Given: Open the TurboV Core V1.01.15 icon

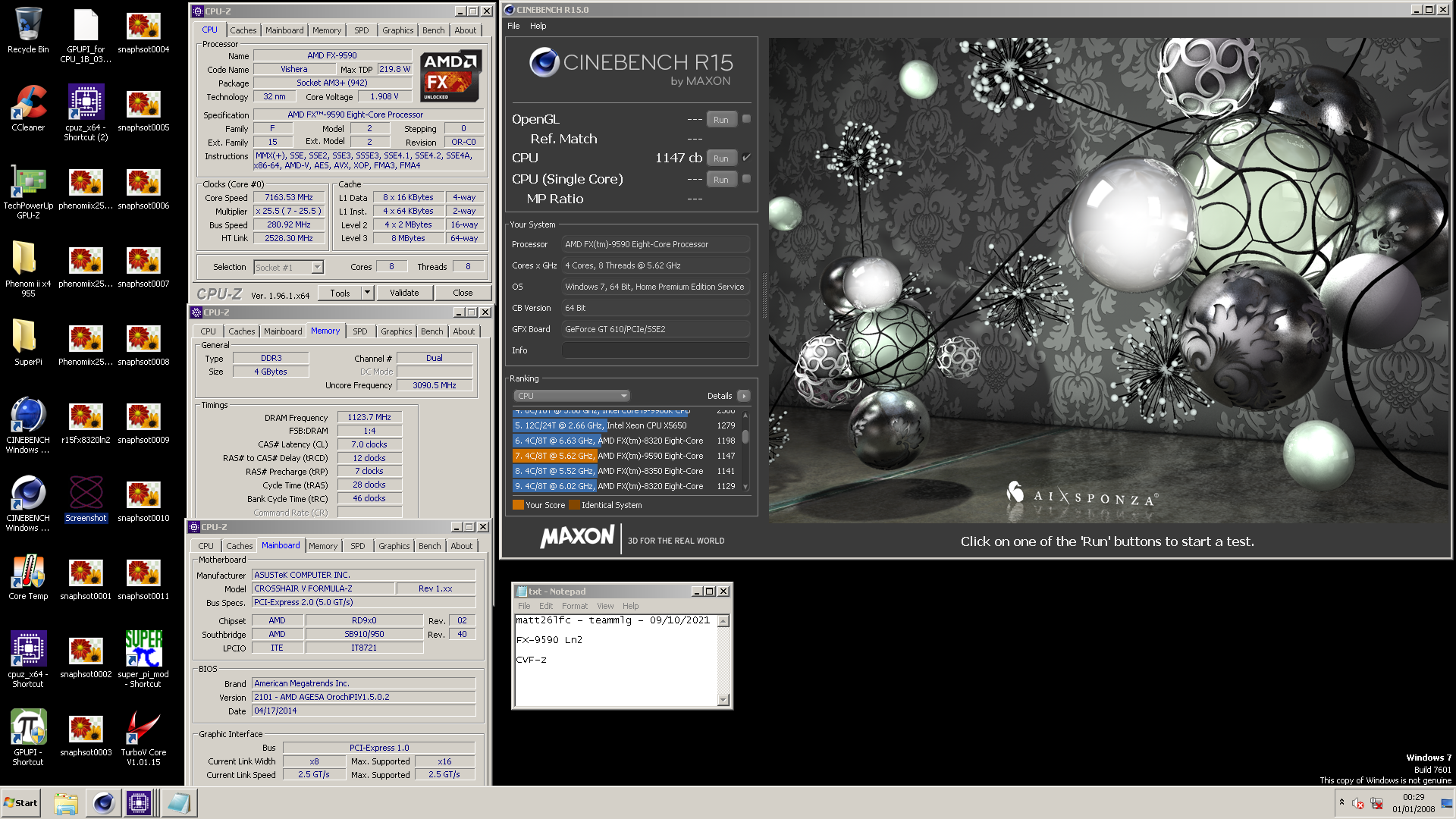Looking at the screenshot, I should [143, 738].
